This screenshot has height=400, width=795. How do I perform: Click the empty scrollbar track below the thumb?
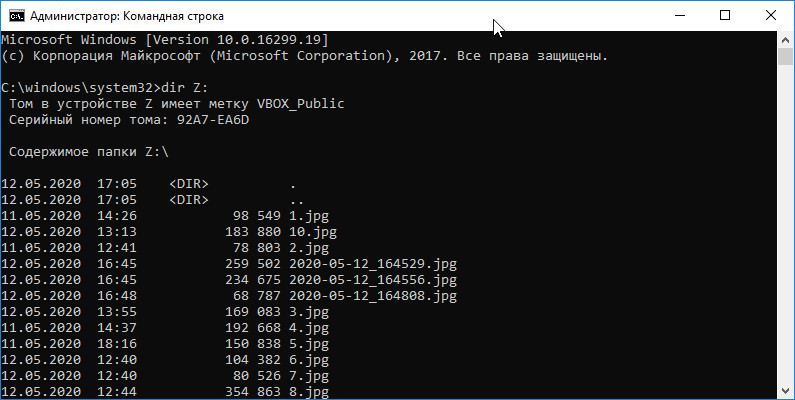[785, 223]
